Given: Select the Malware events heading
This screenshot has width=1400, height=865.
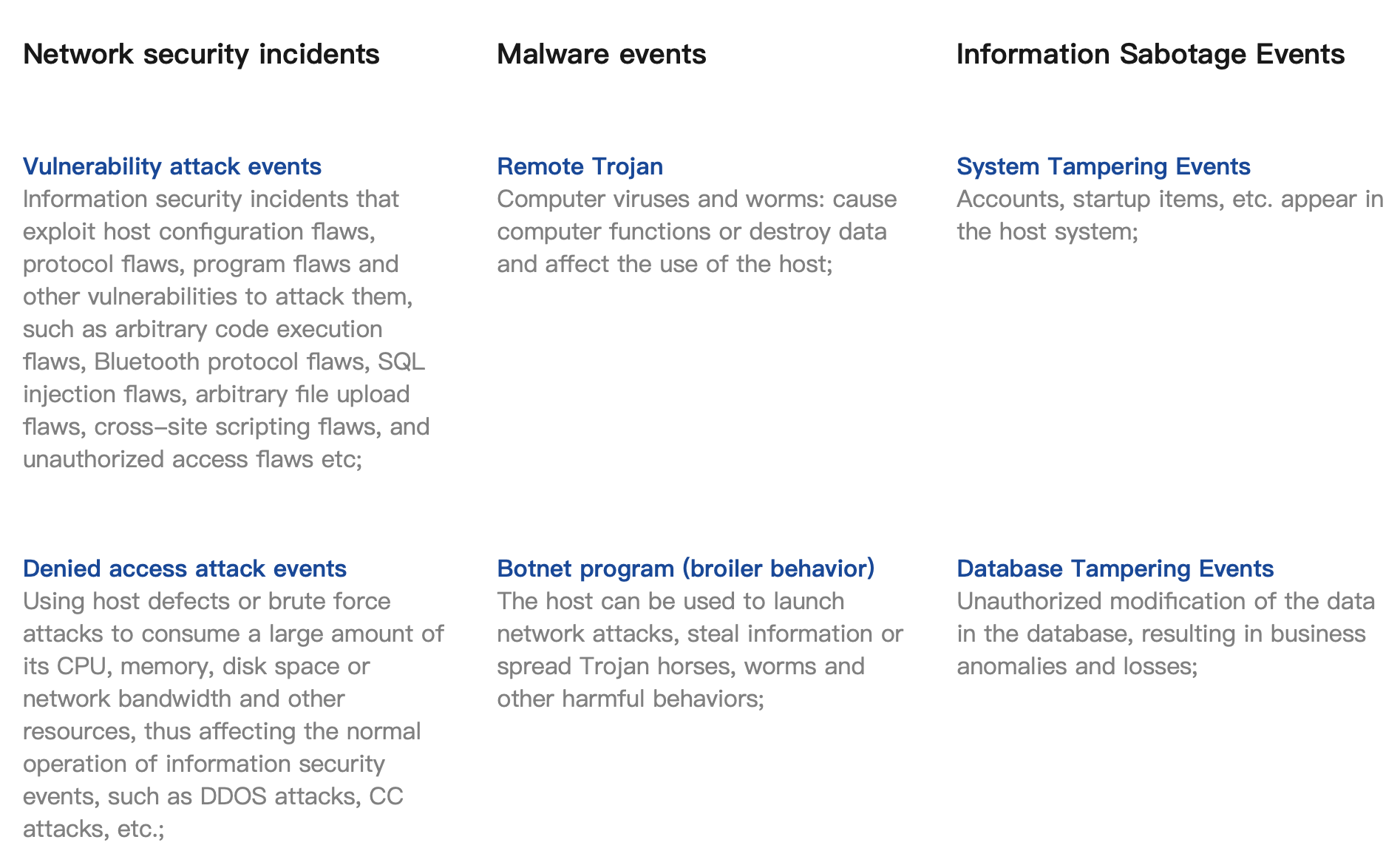Looking at the screenshot, I should click(601, 54).
